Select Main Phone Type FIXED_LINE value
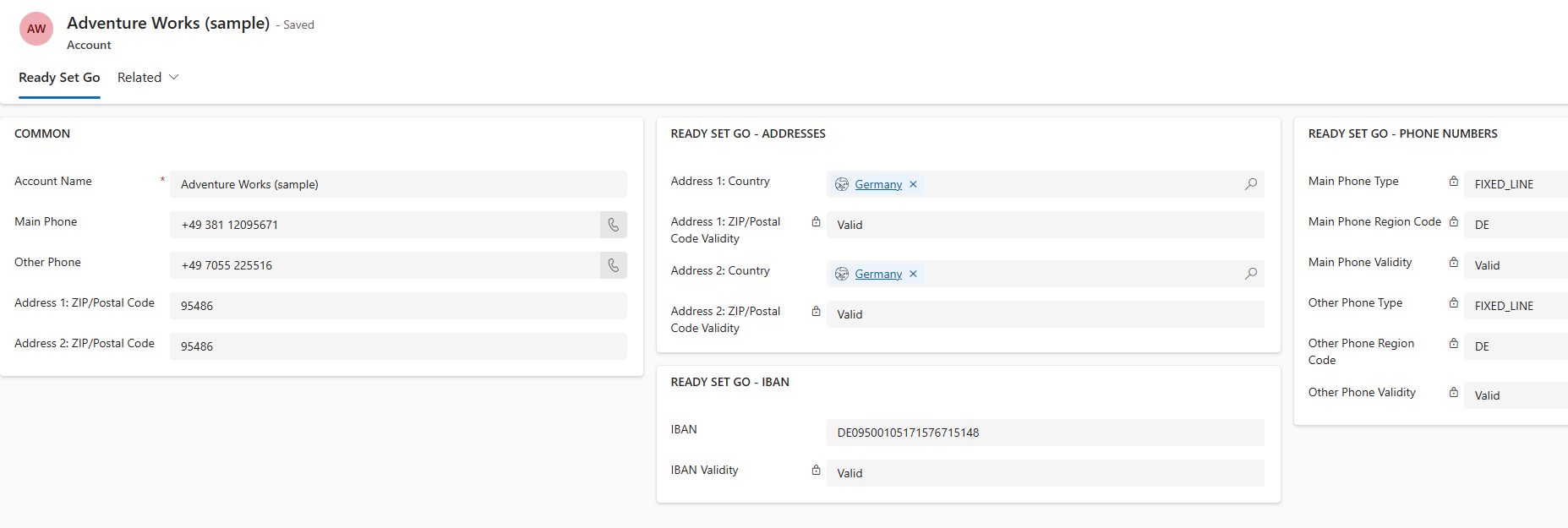 coord(1516,184)
